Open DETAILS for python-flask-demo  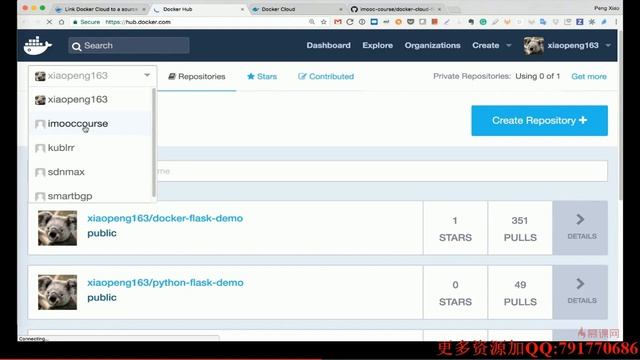tap(580, 292)
